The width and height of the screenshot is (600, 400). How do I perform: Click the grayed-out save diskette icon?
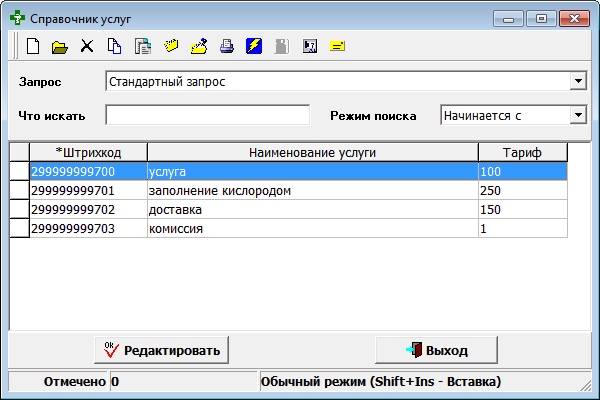282,46
